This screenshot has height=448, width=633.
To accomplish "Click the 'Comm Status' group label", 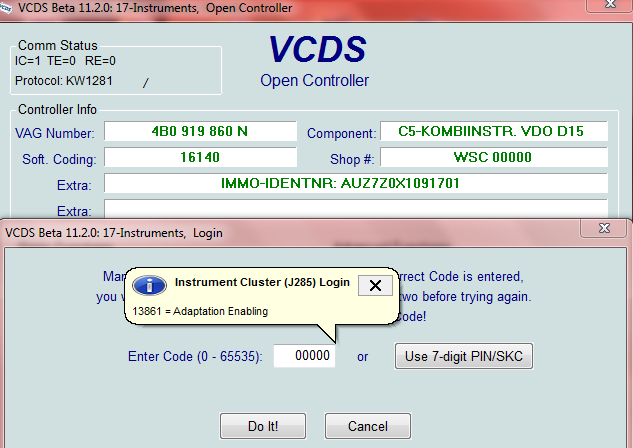I will click(58, 45).
